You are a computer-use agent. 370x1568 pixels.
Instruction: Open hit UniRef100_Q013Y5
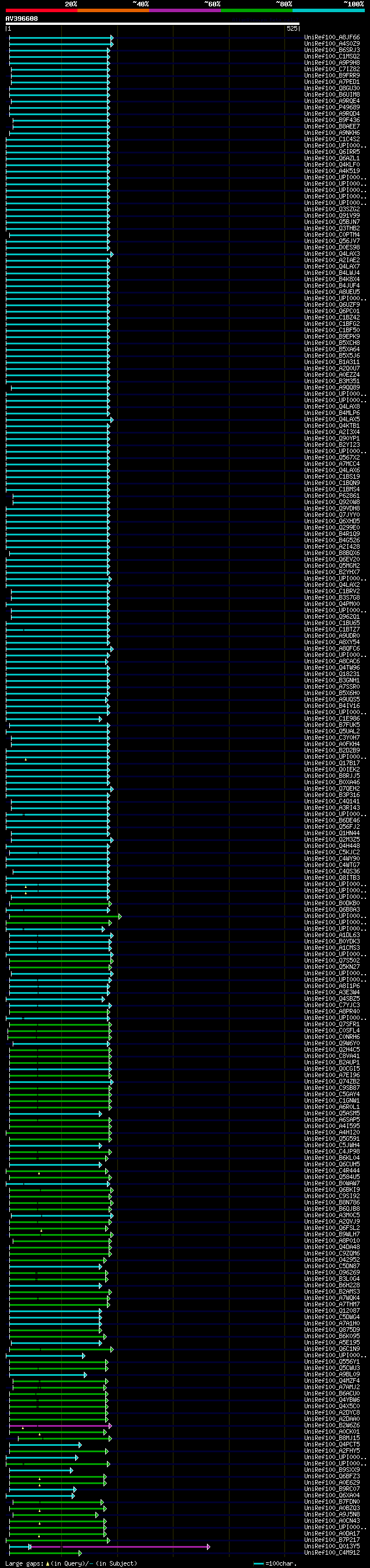coord(332,1547)
